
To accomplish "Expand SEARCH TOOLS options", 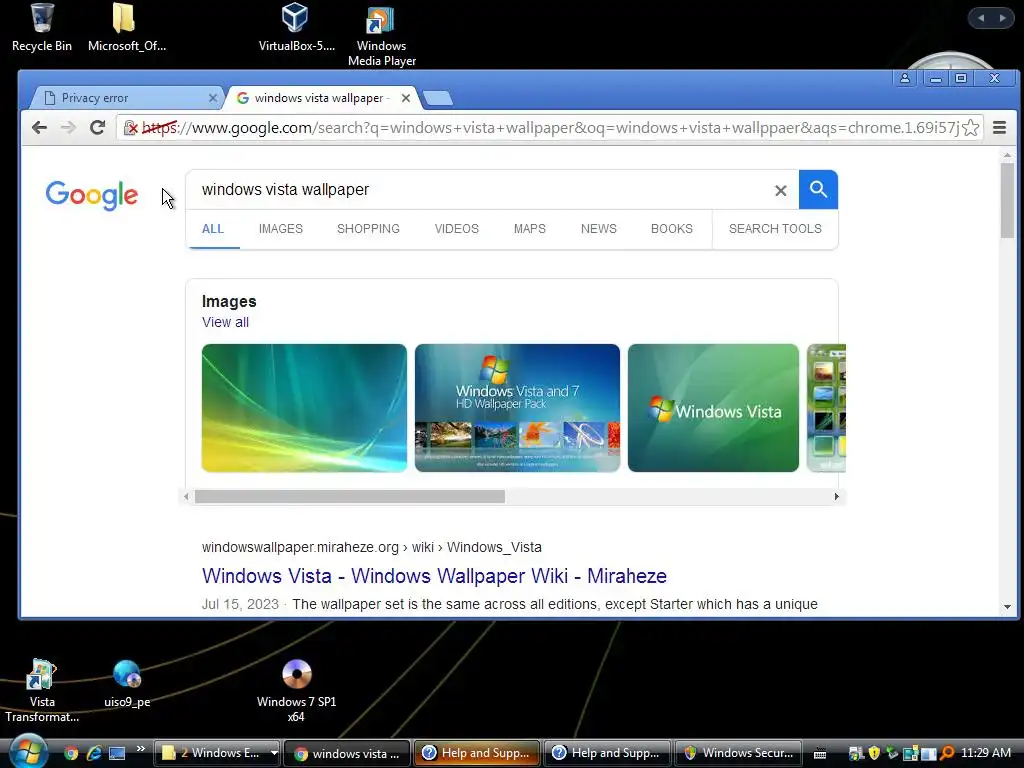I will 775,229.
